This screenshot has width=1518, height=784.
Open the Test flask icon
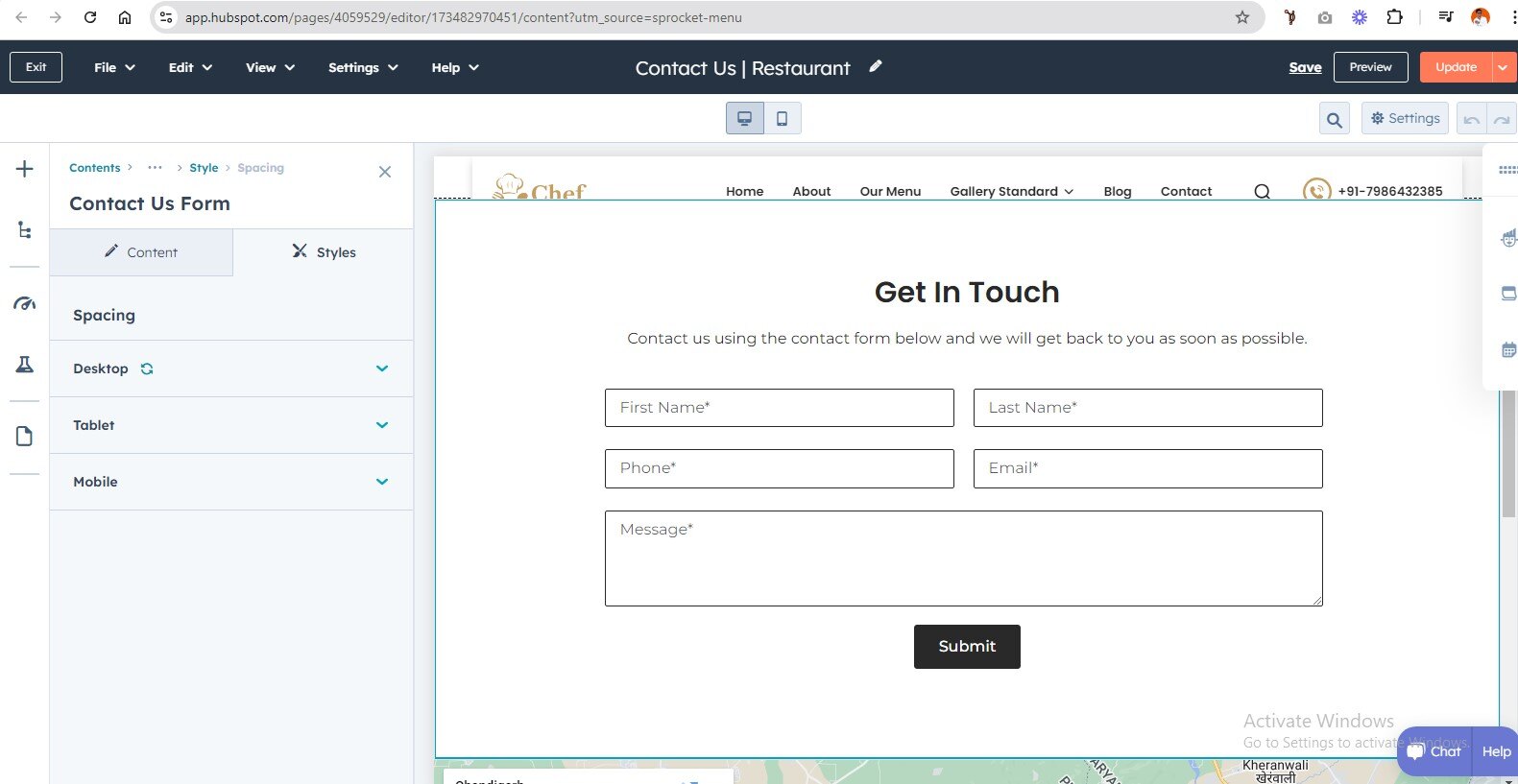click(25, 365)
